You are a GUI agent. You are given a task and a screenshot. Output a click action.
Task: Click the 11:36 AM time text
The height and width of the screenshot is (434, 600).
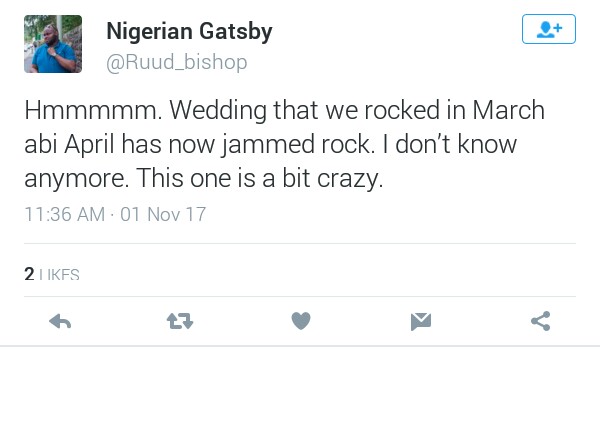pyautogui.click(x=64, y=214)
